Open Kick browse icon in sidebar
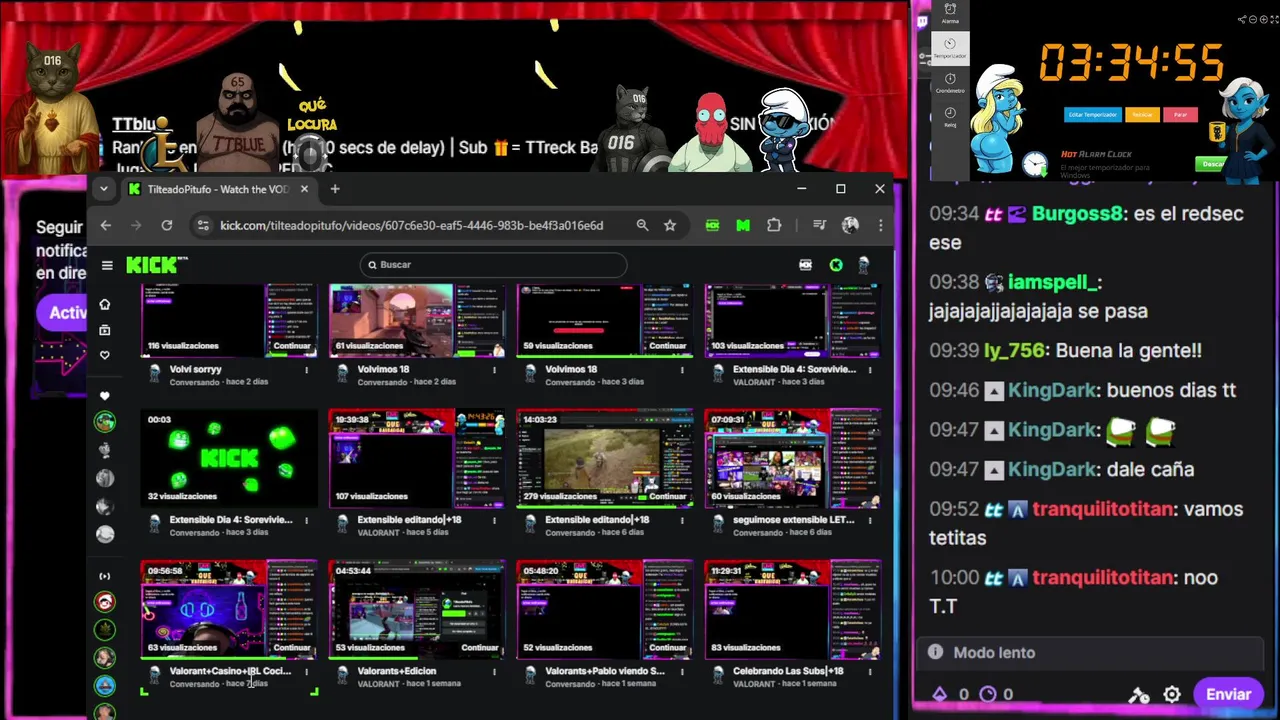 pyautogui.click(x=105, y=330)
